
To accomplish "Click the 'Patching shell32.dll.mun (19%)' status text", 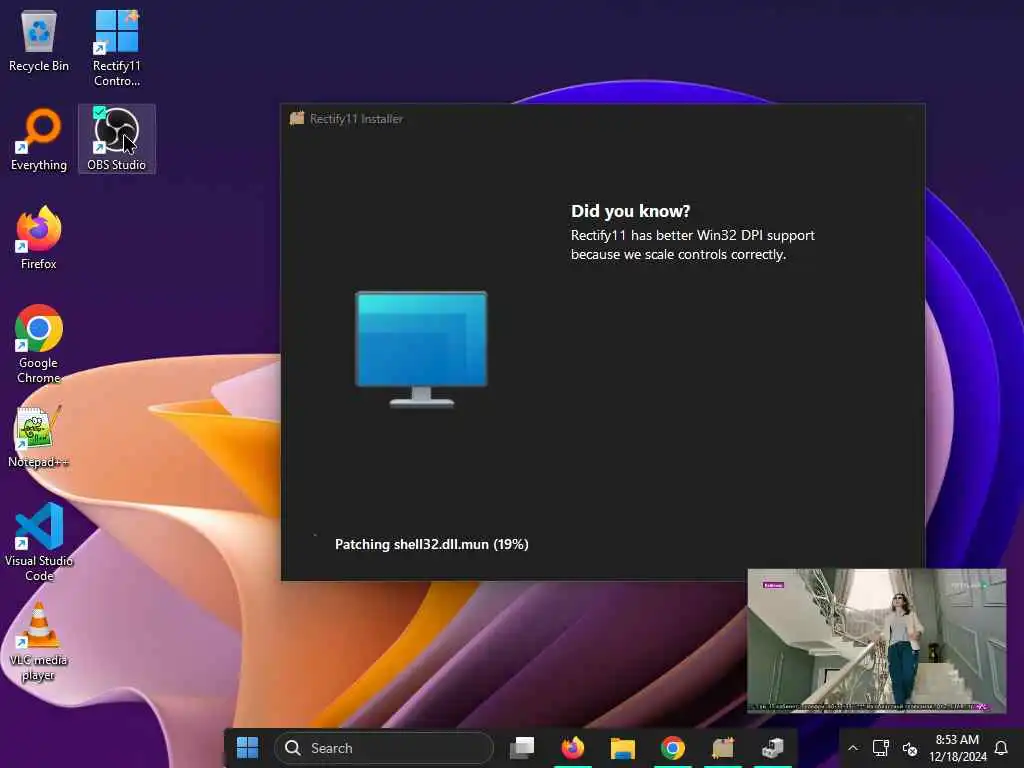I will click(432, 544).
